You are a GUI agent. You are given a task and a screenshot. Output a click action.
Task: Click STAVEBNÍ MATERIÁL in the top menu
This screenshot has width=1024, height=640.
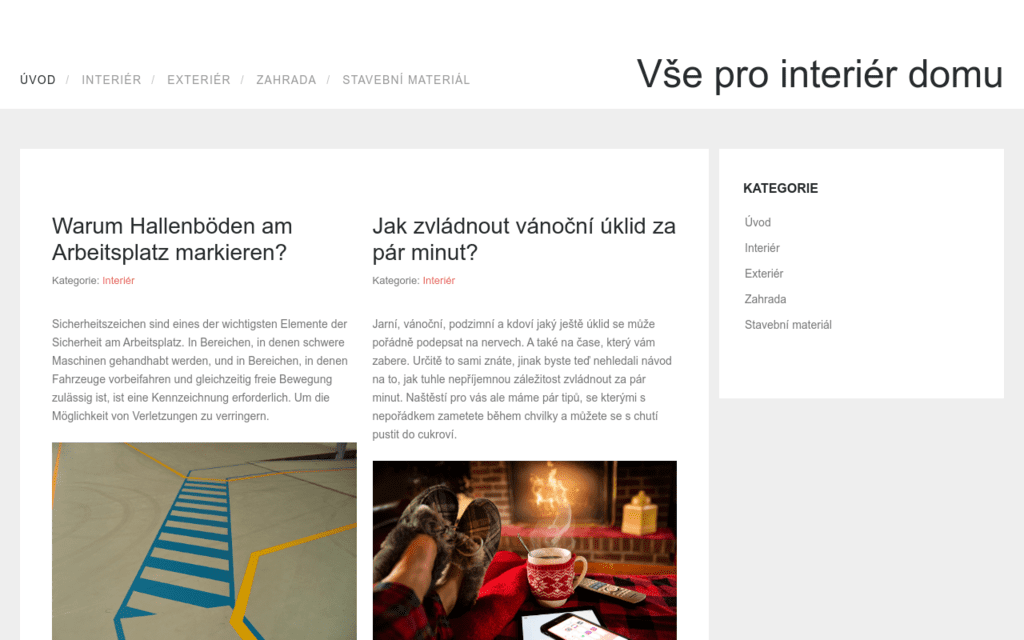coord(406,80)
